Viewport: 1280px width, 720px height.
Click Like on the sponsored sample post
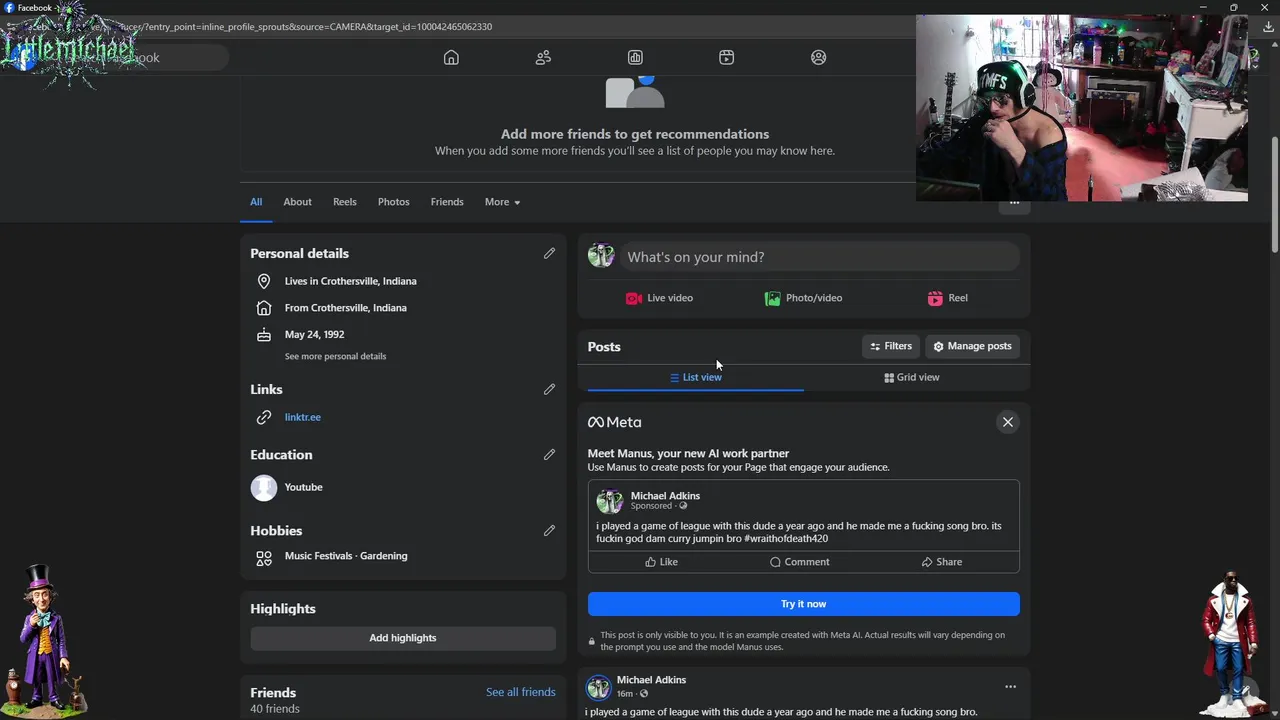(661, 562)
